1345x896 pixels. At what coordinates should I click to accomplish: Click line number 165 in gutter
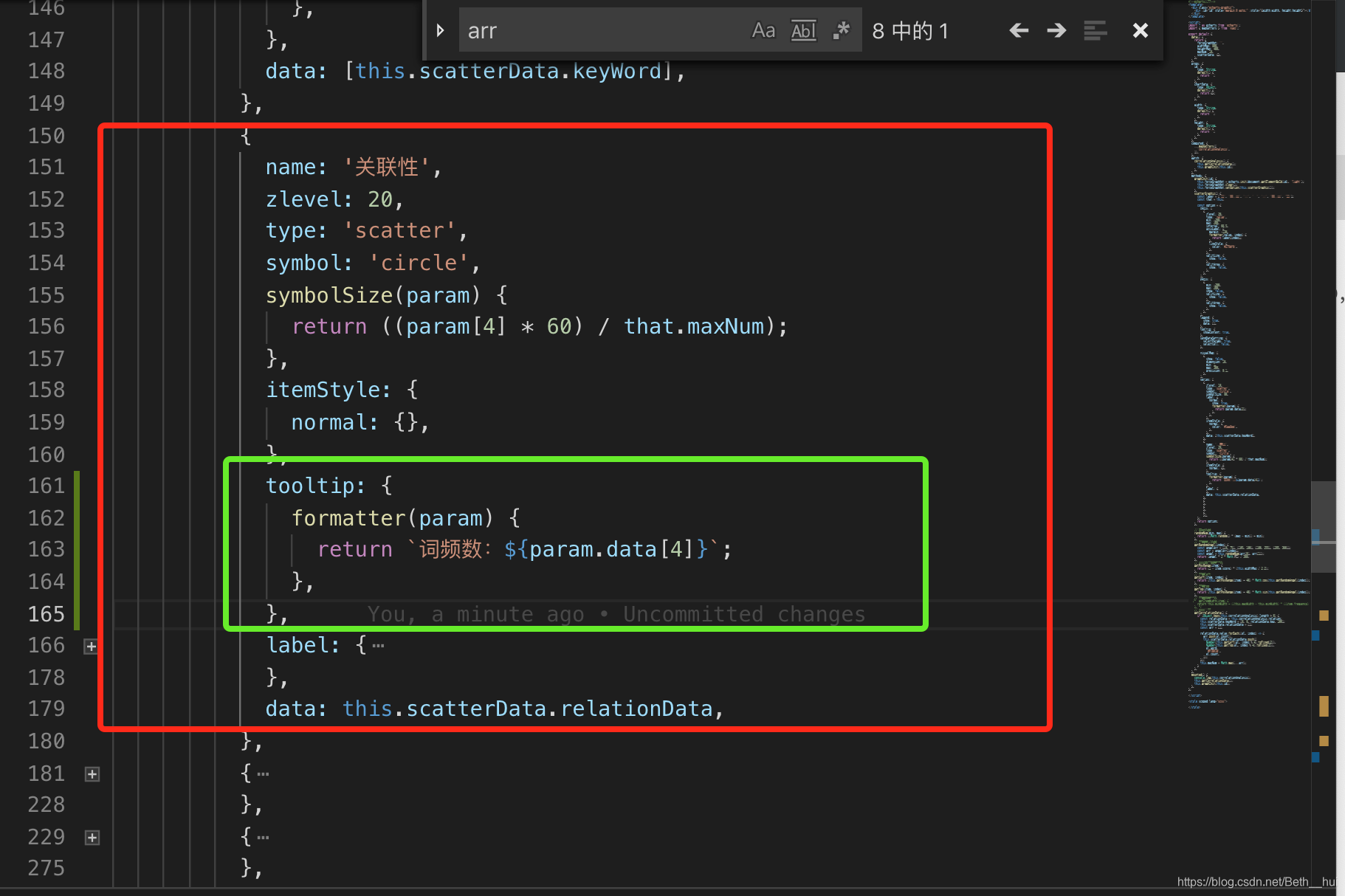point(47,614)
